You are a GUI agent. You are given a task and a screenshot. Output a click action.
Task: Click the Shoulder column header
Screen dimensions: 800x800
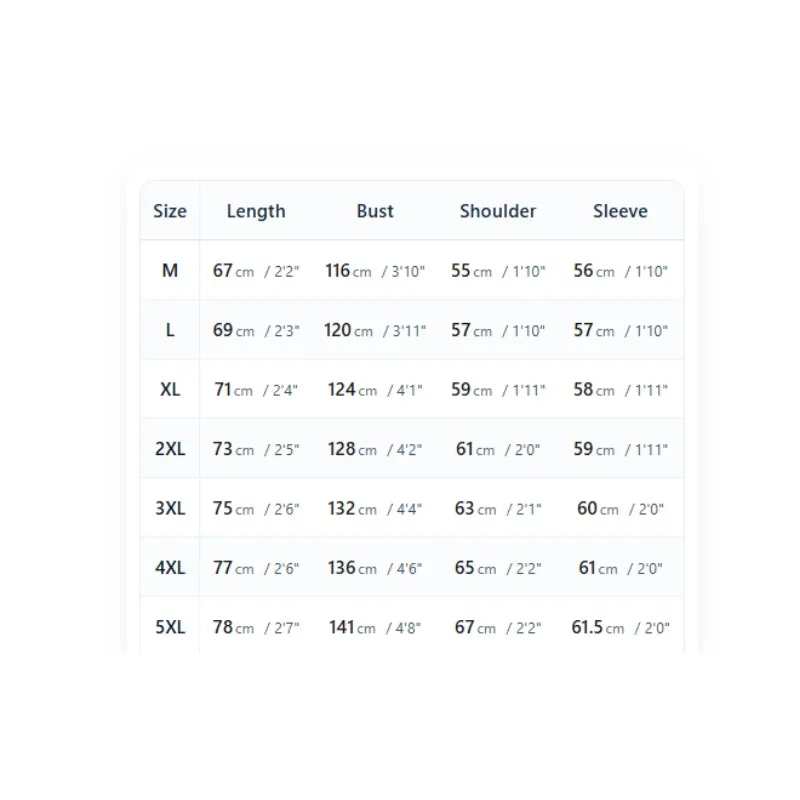(x=498, y=211)
